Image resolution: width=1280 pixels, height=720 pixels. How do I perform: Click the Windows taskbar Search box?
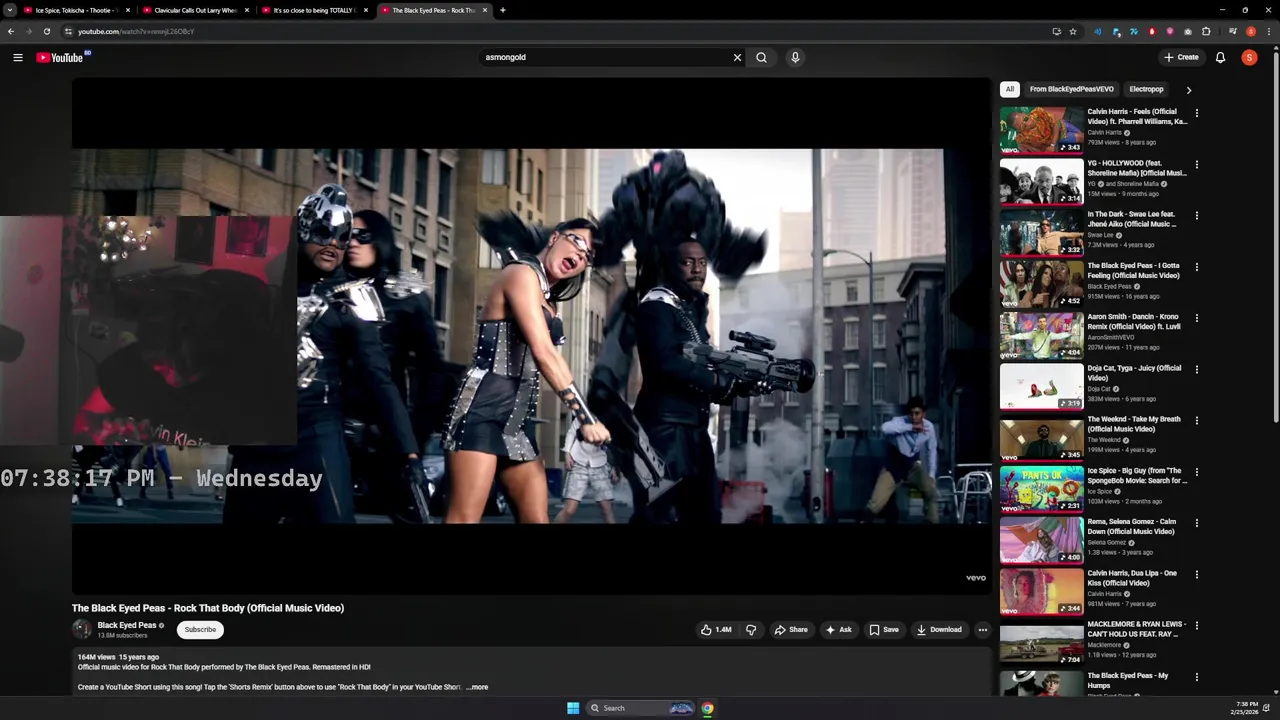pos(640,708)
